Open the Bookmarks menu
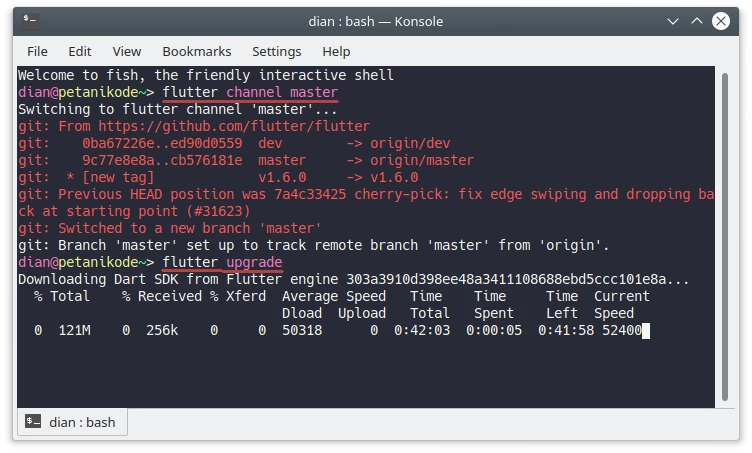The image size is (752, 453). tap(197, 51)
